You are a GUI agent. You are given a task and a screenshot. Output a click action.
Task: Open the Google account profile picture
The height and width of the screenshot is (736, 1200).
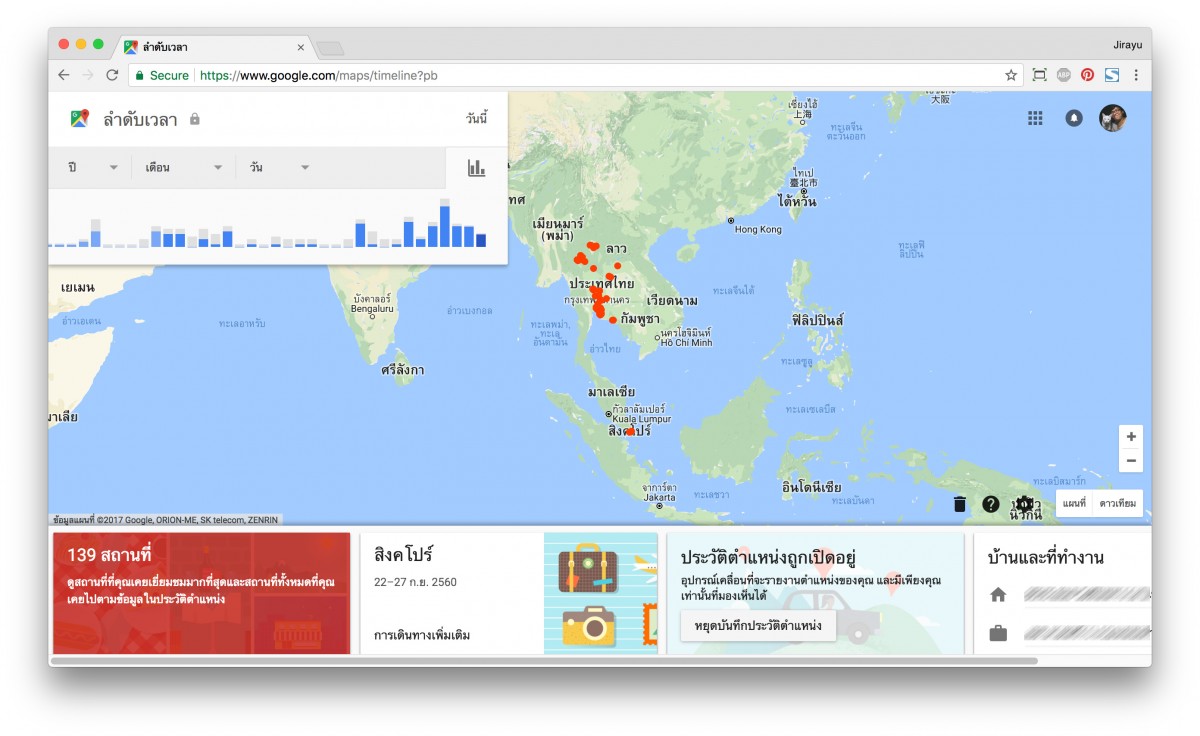(1113, 118)
